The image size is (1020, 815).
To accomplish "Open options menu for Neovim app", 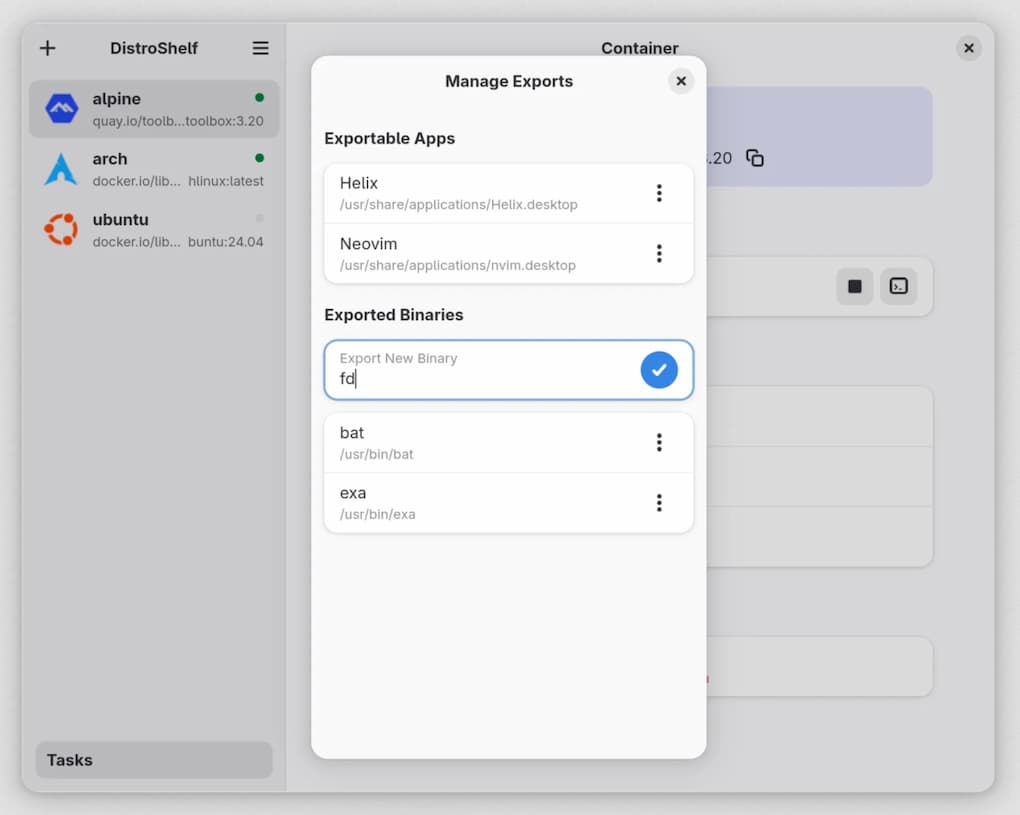I will pos(659,253).
